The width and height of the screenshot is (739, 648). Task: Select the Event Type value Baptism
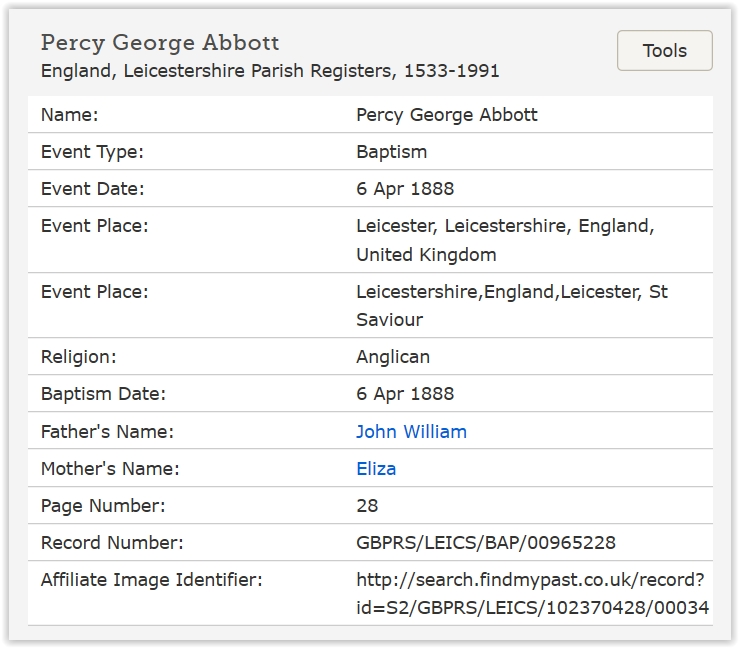pyautogui.click(x=391, y=152)
